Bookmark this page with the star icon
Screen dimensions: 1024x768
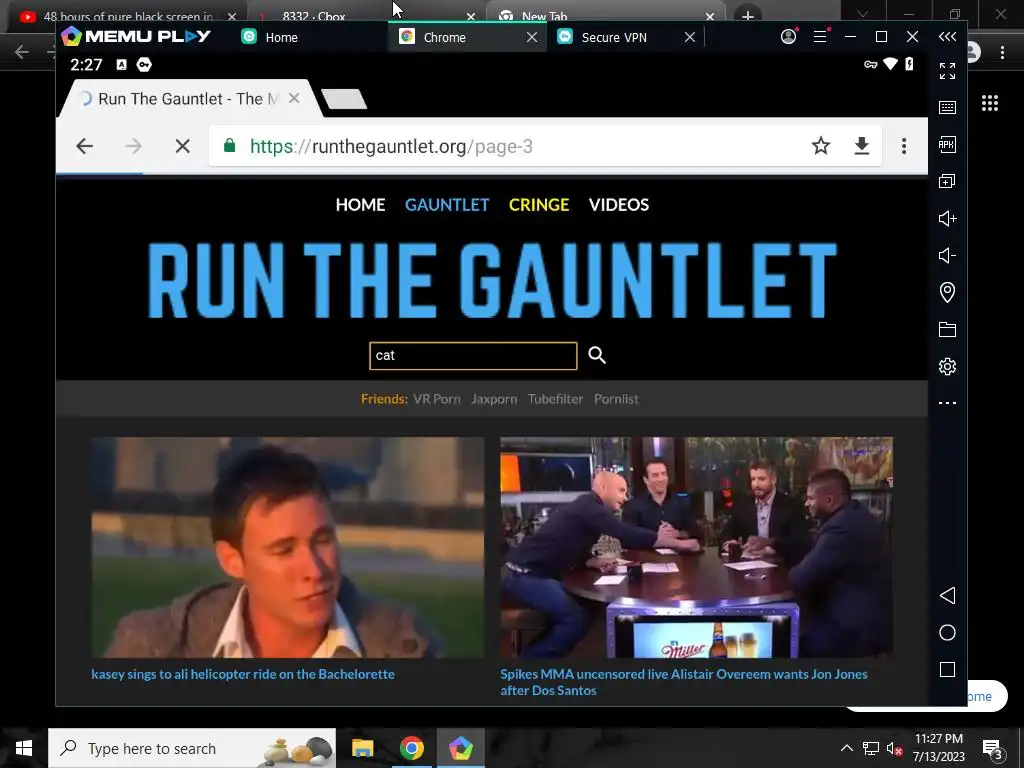(x=821, y=146)
